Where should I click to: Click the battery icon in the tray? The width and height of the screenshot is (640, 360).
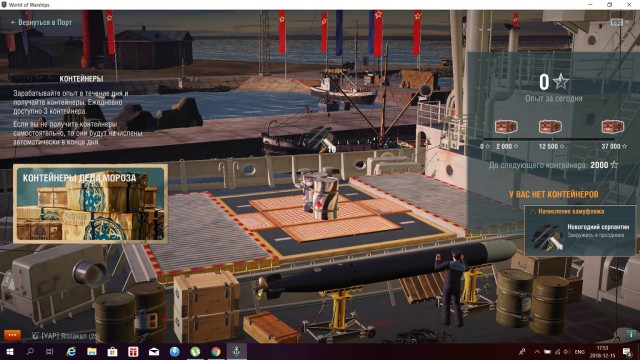tap(548, 351)
